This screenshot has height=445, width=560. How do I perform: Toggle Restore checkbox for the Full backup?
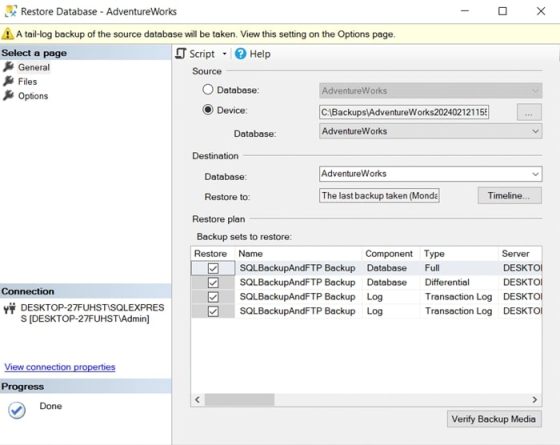(x=213, y=268)
